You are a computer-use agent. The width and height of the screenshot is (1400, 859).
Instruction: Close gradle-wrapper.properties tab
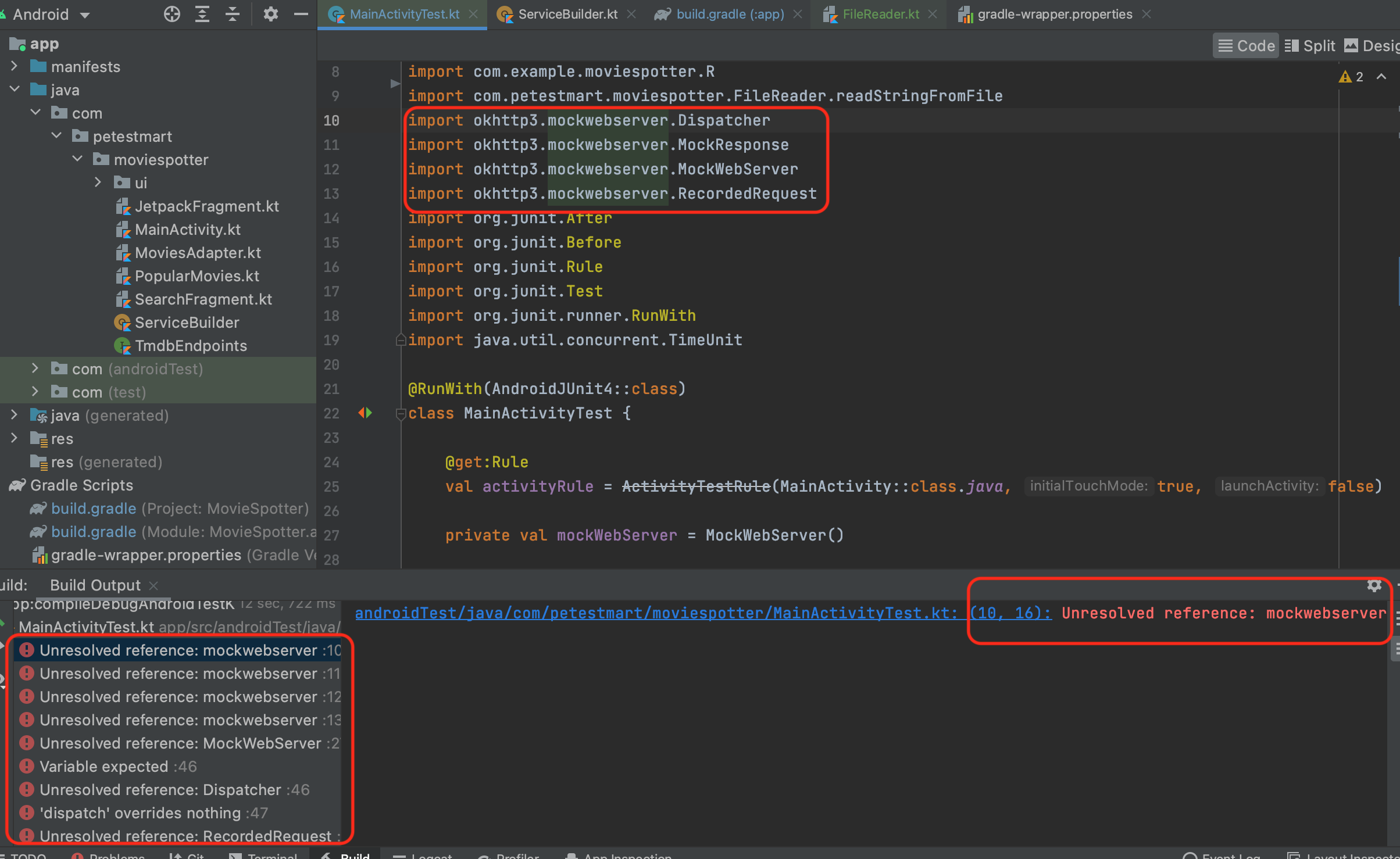coord(1147,14)
